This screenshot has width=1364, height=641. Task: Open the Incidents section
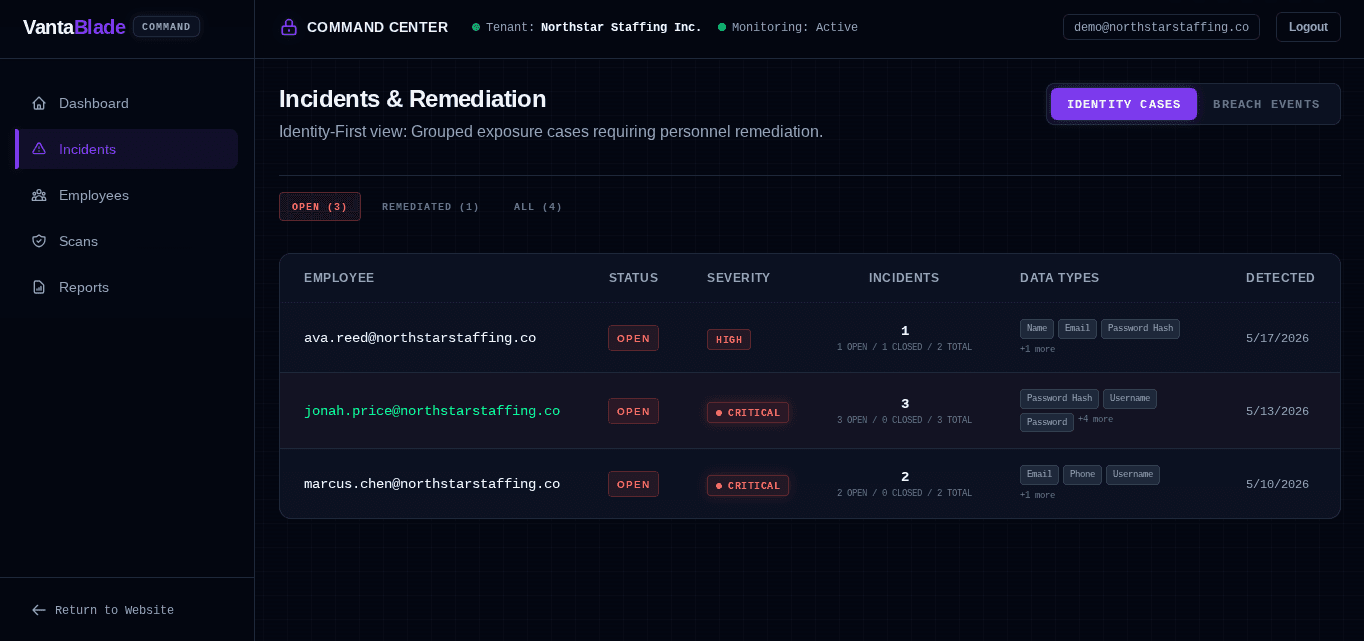pos(127,149)
